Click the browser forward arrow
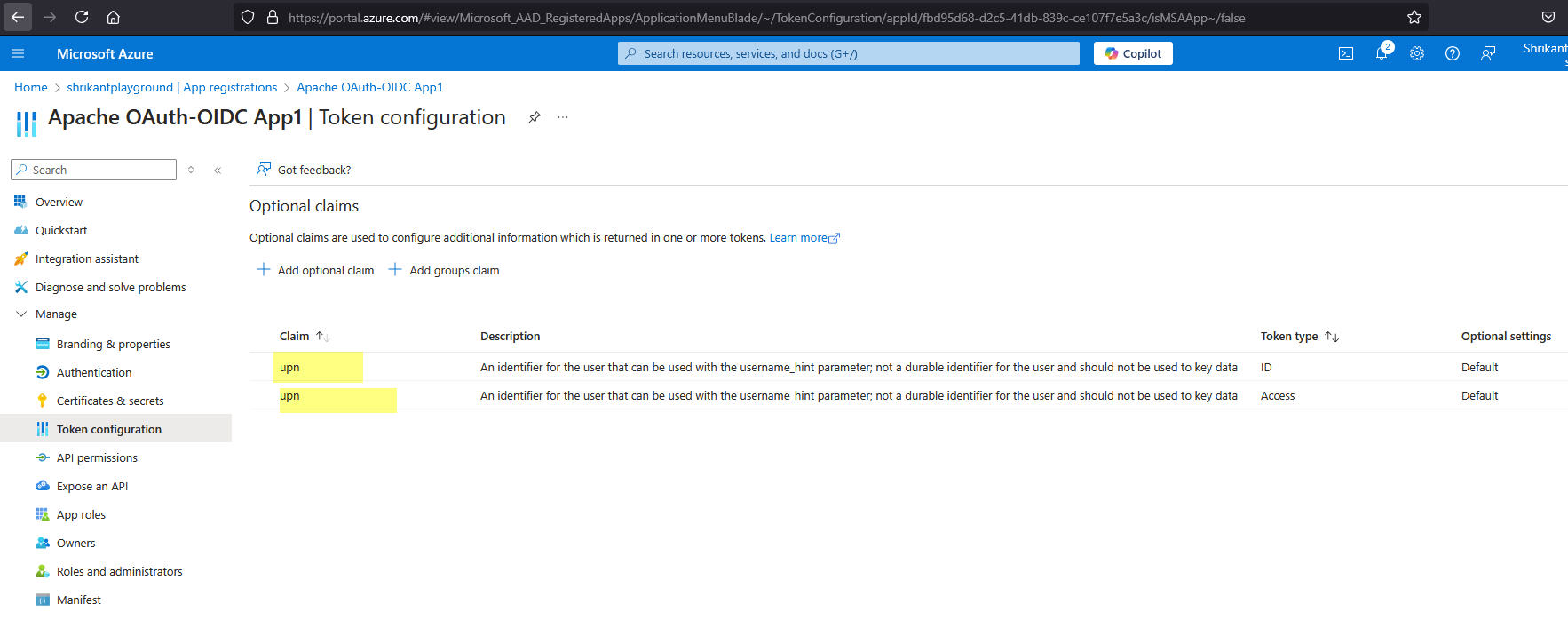Image resolution: width=1568 pixels, height=620 pixels. 50,17
